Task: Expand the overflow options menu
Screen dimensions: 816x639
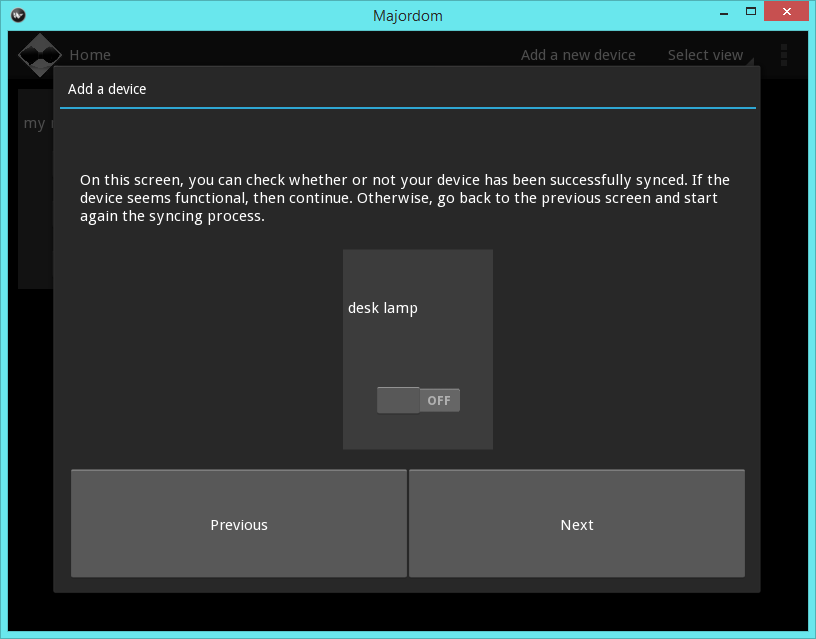Action: (x=784, y=55)
